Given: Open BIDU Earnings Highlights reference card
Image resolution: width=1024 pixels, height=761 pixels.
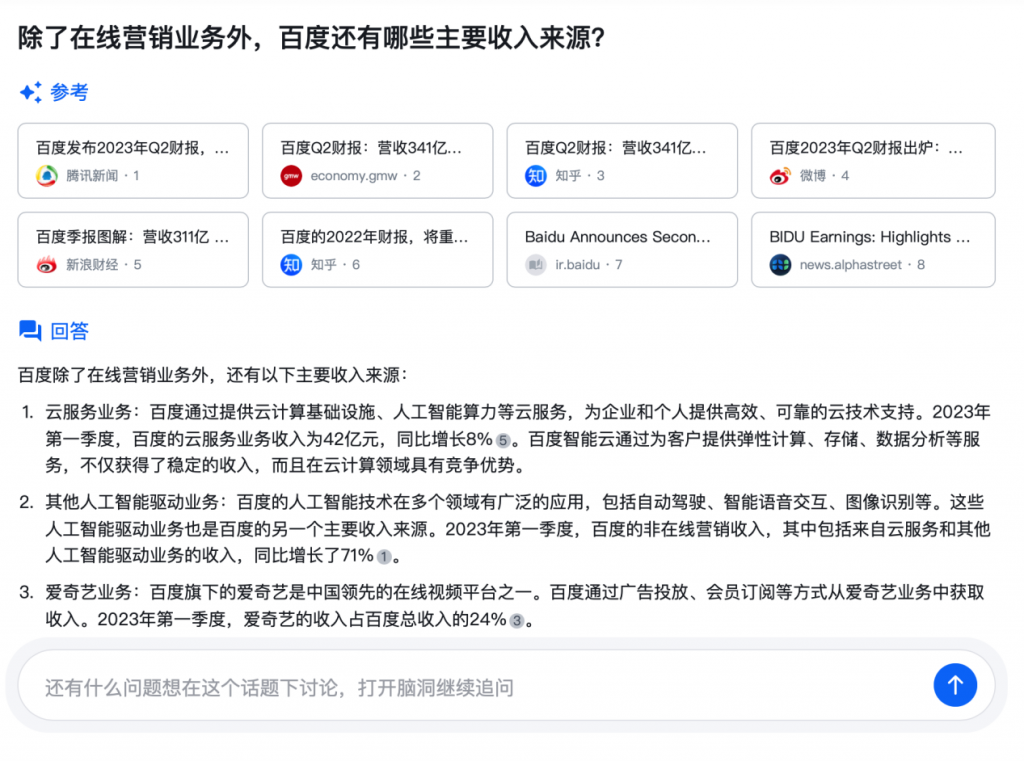Looking at the screenshot, I should 873,250.
